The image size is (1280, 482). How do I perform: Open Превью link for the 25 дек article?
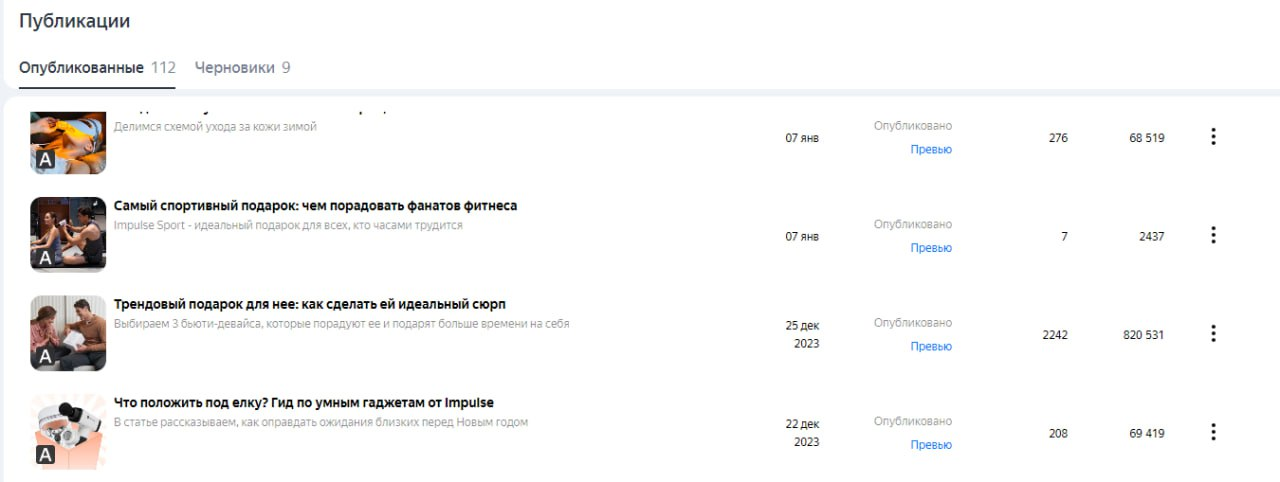pos(931,347)
